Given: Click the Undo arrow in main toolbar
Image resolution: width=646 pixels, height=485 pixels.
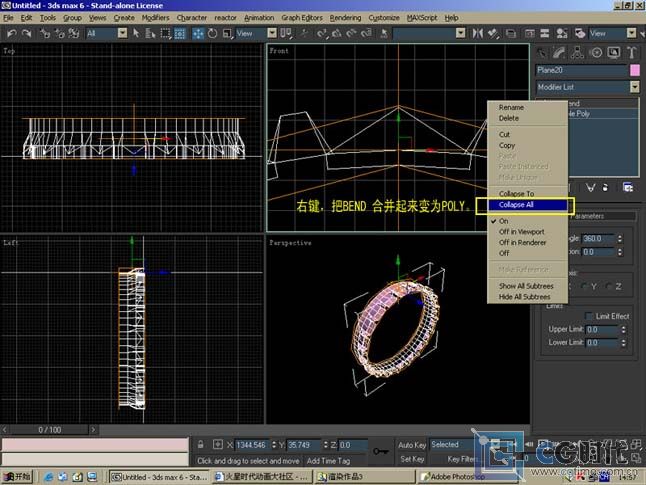Looking at the screenshot, I should (x=12, y=33).
